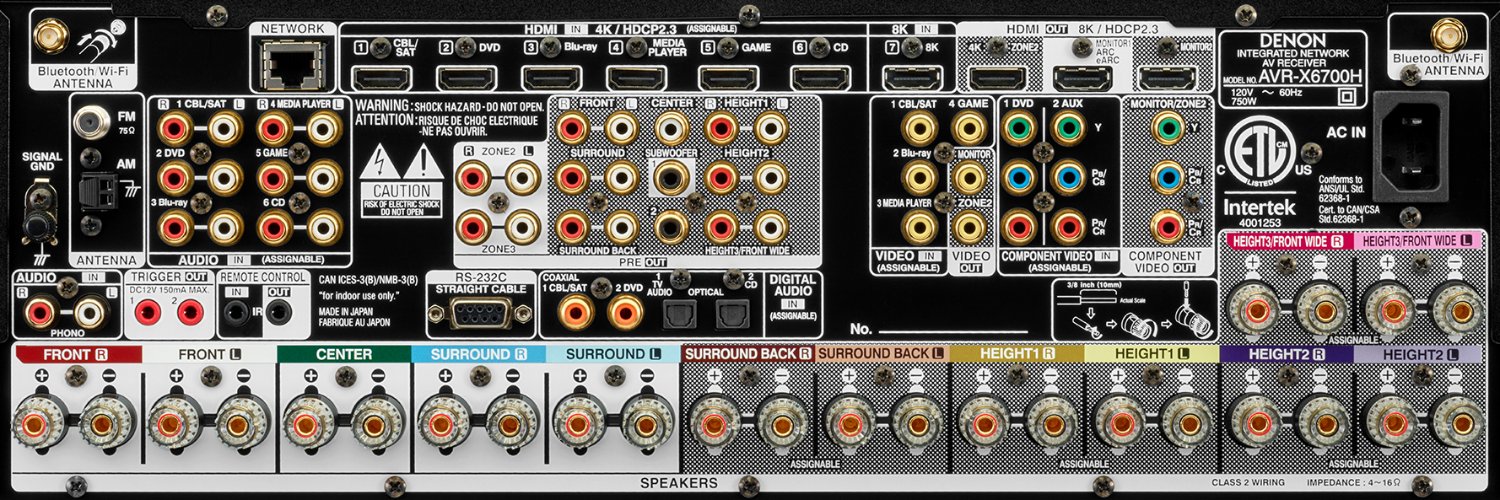
Task: Click COAXIAL 2 DVD digital jack
Action: (x=625, y=314)
